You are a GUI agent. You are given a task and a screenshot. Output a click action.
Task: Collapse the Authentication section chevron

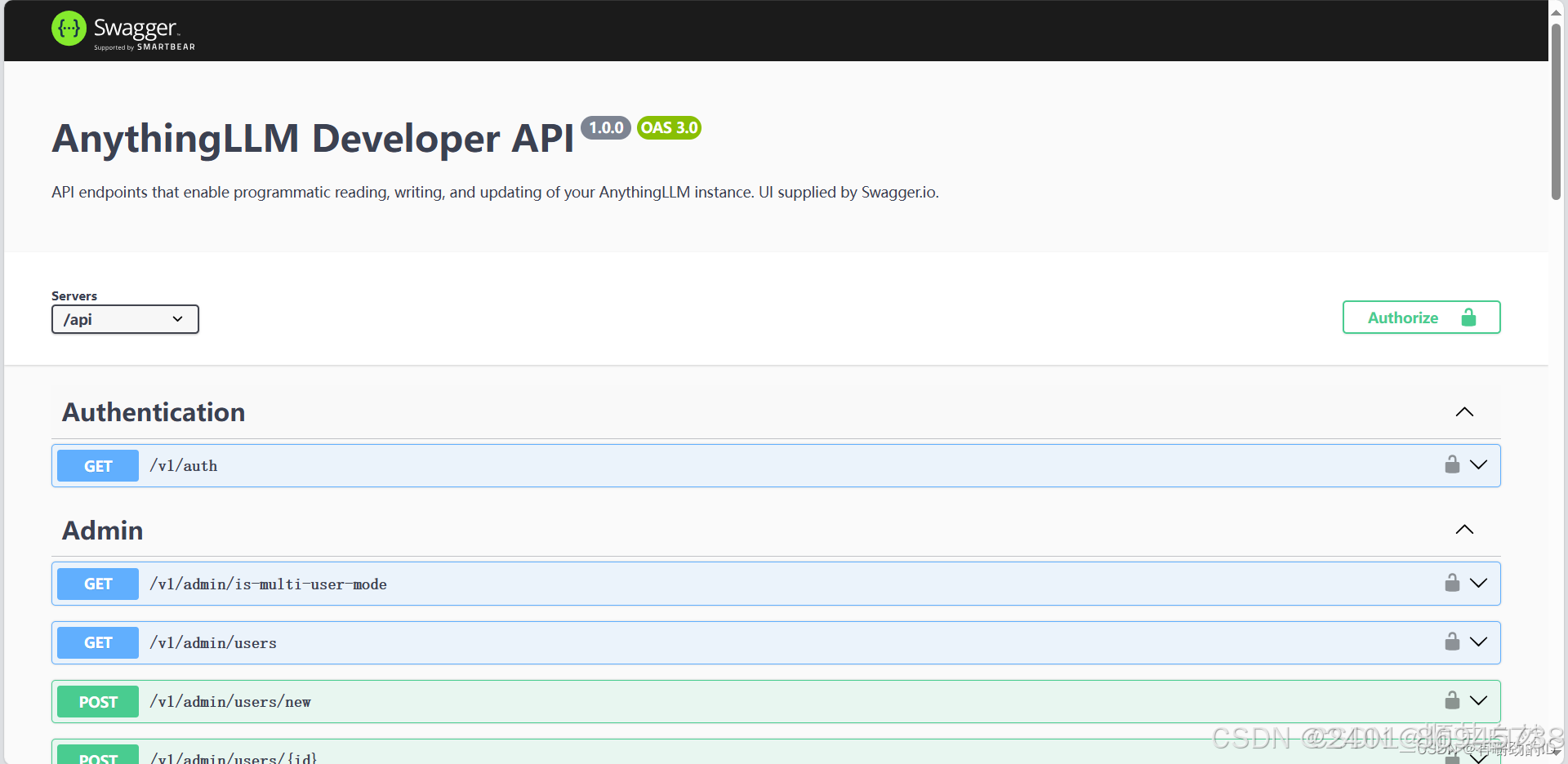(1464, 412)
